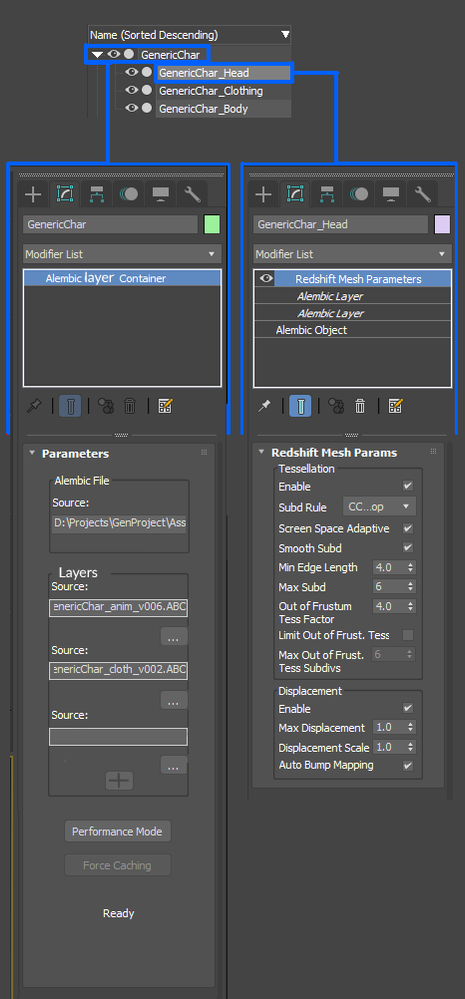465x999 pixels.
Task: Toggle freeze dot for GenericChar_Clothing
Action: pos(147,90)
